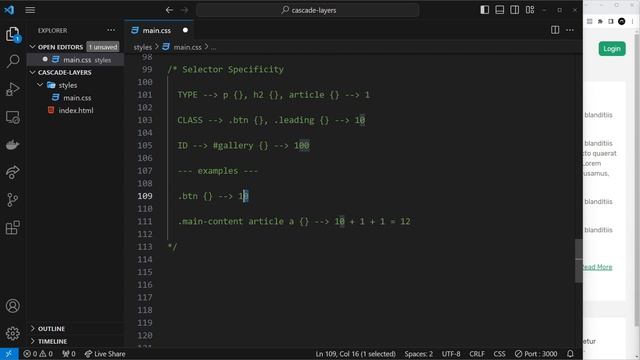
Task: Click the cascade-layers command center search box
Action: pos(308,10)
